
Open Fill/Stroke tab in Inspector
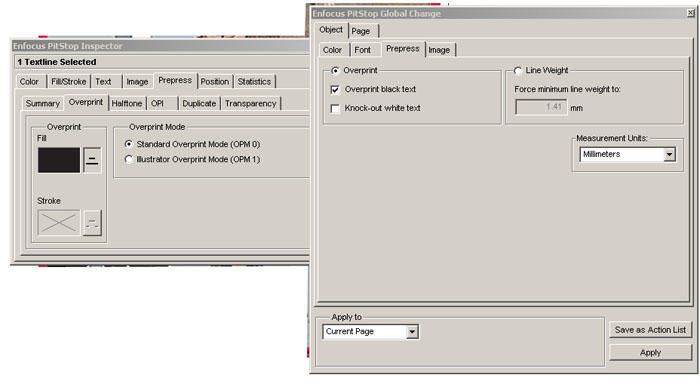(x=69, y=82)
